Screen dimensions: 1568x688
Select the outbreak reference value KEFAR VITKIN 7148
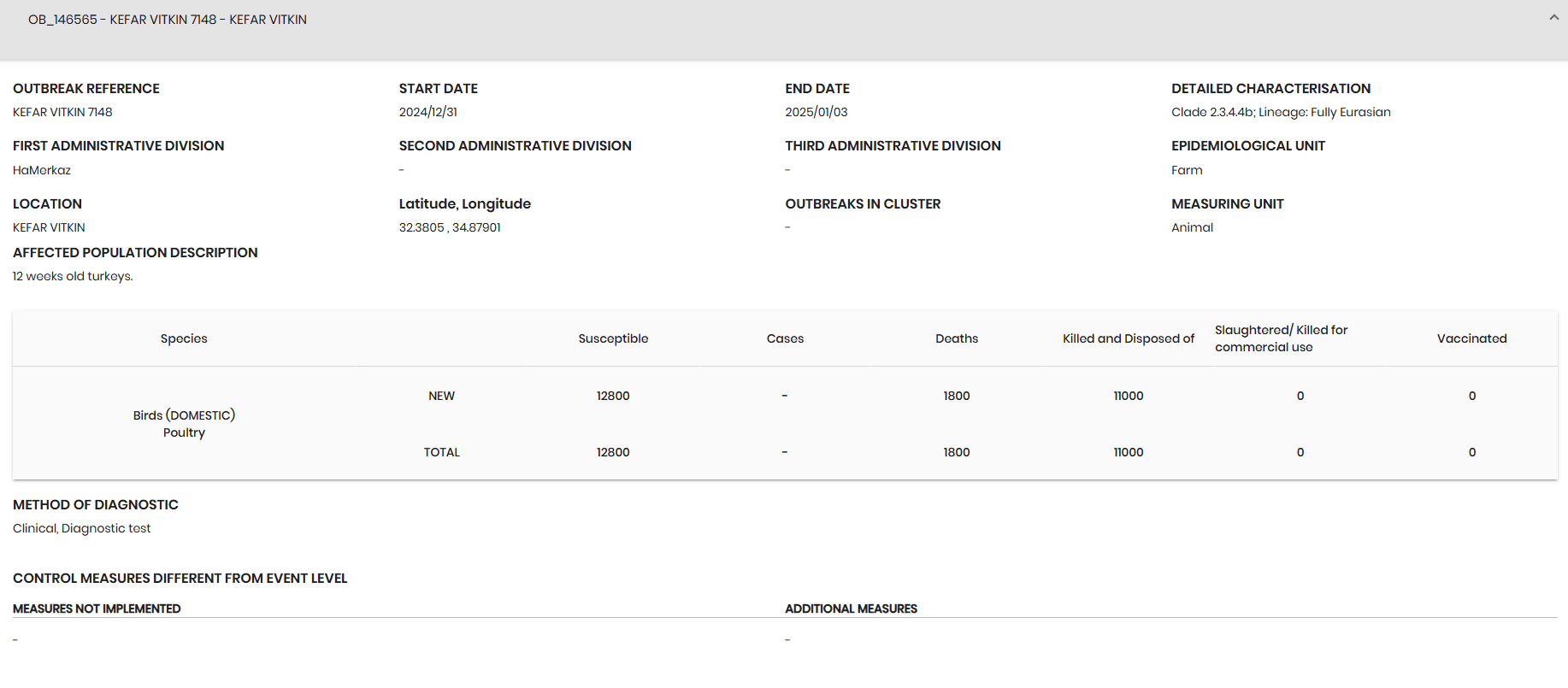click(62, 112)
